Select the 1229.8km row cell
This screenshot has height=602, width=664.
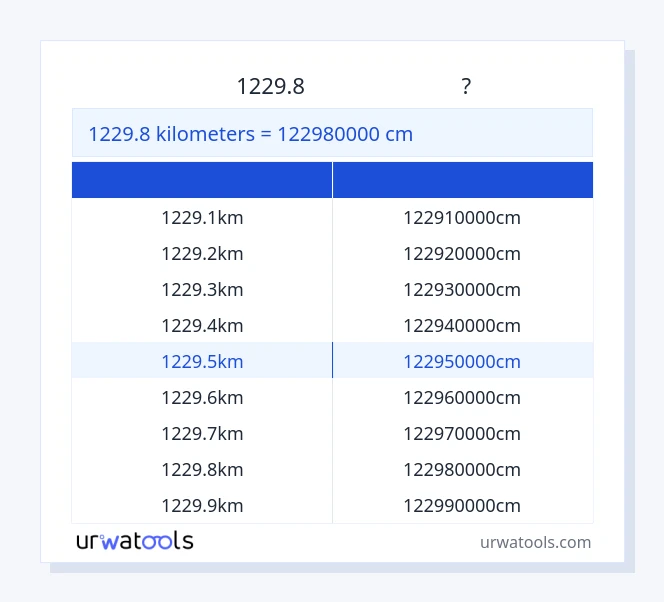pos(202,470)
